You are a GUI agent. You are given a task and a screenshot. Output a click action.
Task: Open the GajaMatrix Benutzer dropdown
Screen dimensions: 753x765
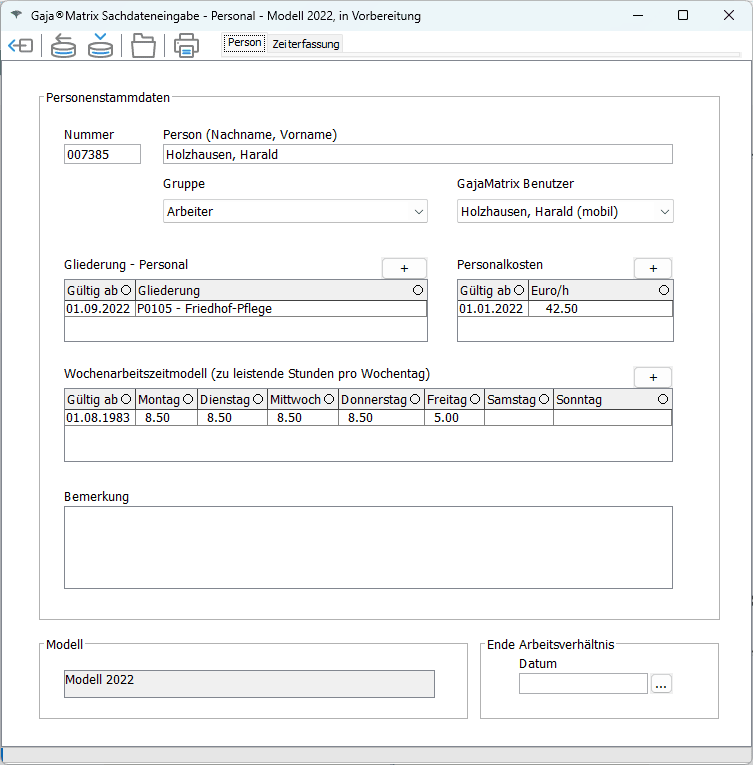tap(664, 212)
